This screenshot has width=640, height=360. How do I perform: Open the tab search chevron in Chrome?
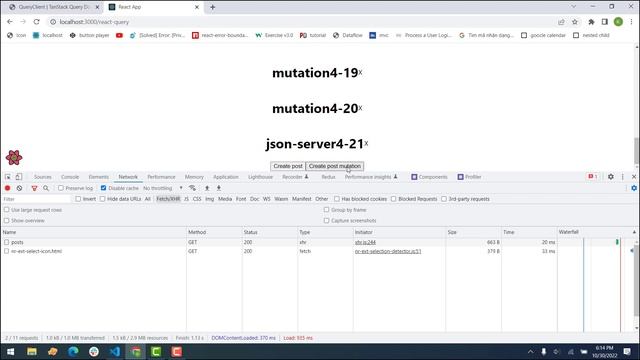click(x=573, y=7)
